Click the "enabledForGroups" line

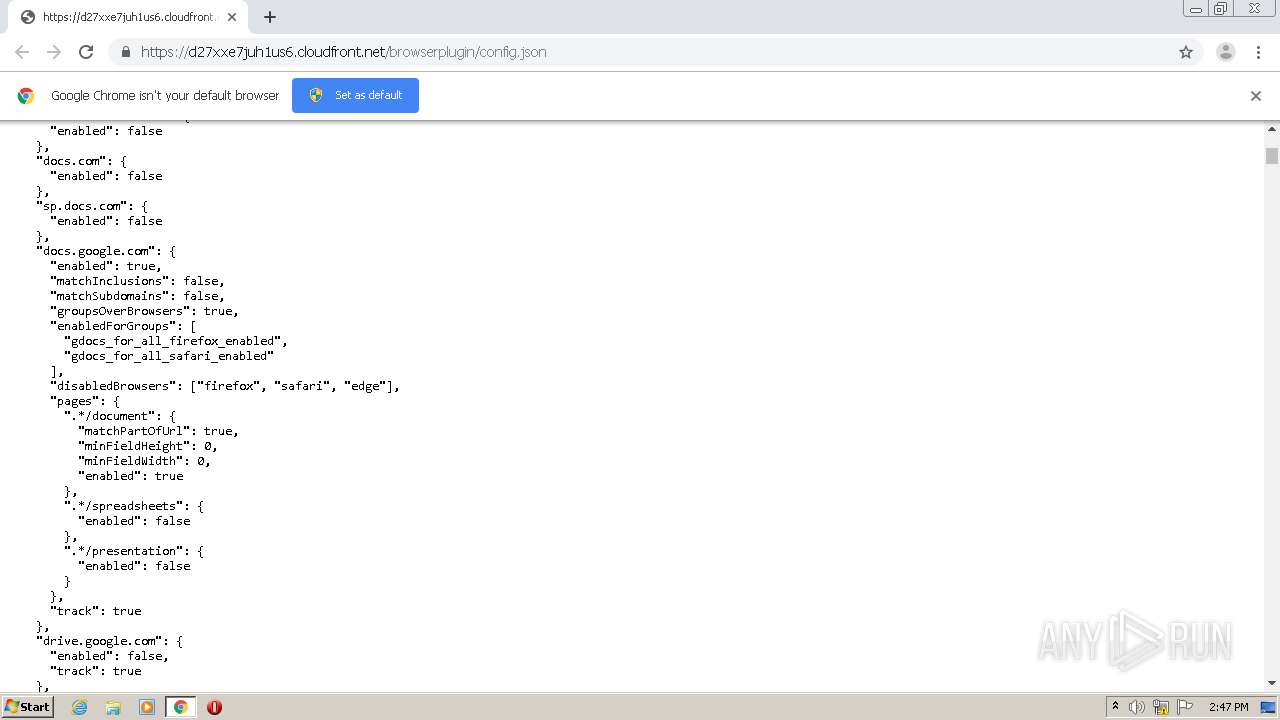coord(124,326)
